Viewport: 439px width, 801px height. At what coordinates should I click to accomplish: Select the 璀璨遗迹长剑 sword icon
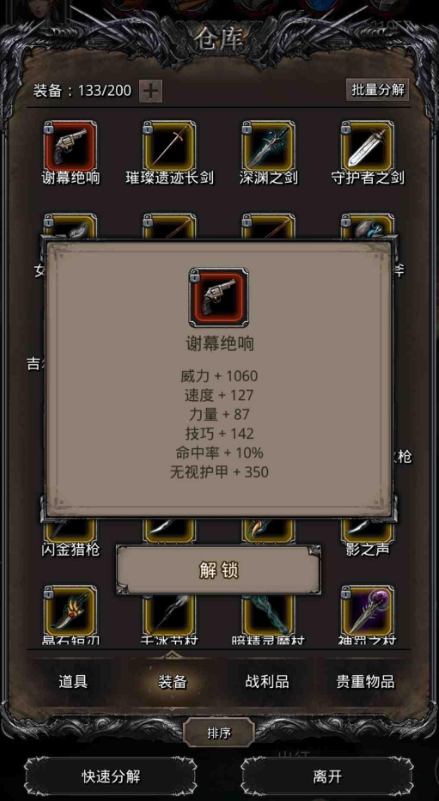170,147
